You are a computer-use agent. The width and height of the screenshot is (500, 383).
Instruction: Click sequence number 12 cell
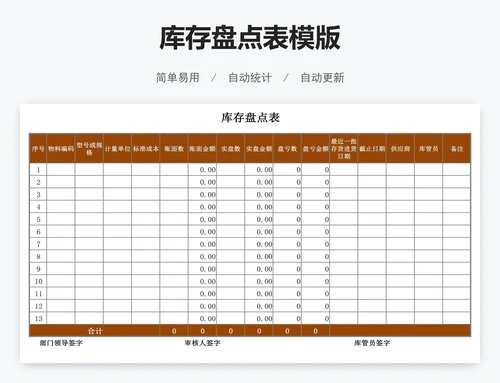pos(38,306)
